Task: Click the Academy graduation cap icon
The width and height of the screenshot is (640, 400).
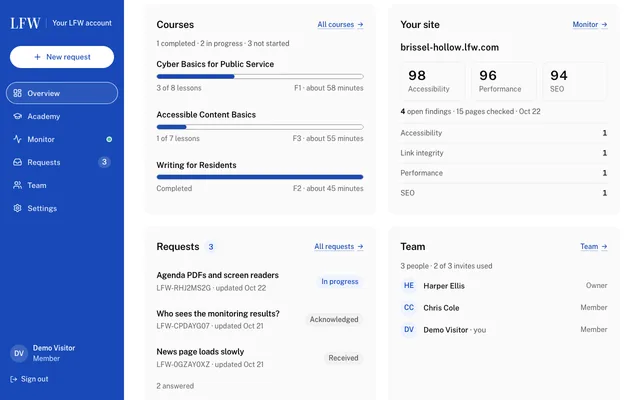Action: click(17, 116)
